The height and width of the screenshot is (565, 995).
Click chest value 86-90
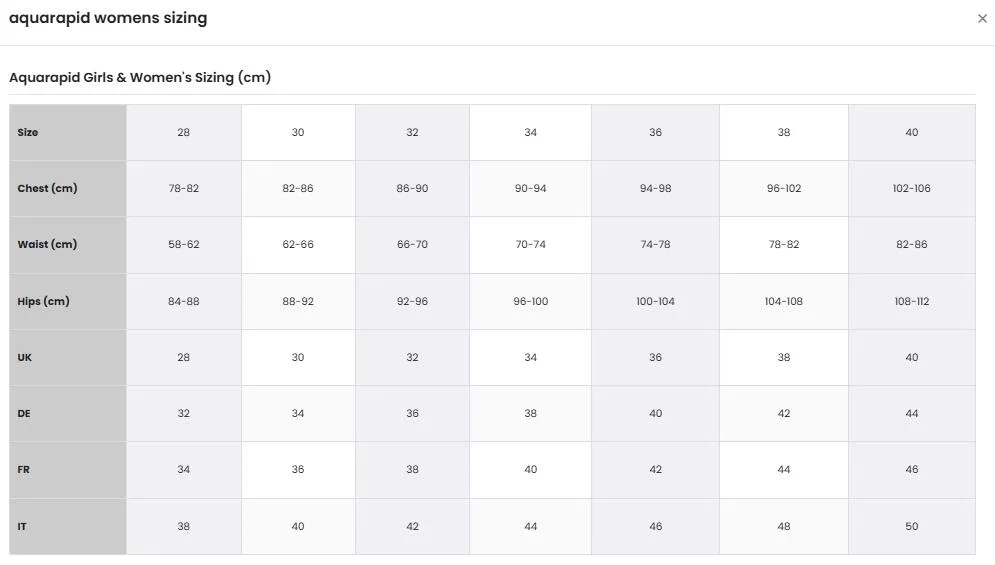pyautogui.click(x=412, y=189)
